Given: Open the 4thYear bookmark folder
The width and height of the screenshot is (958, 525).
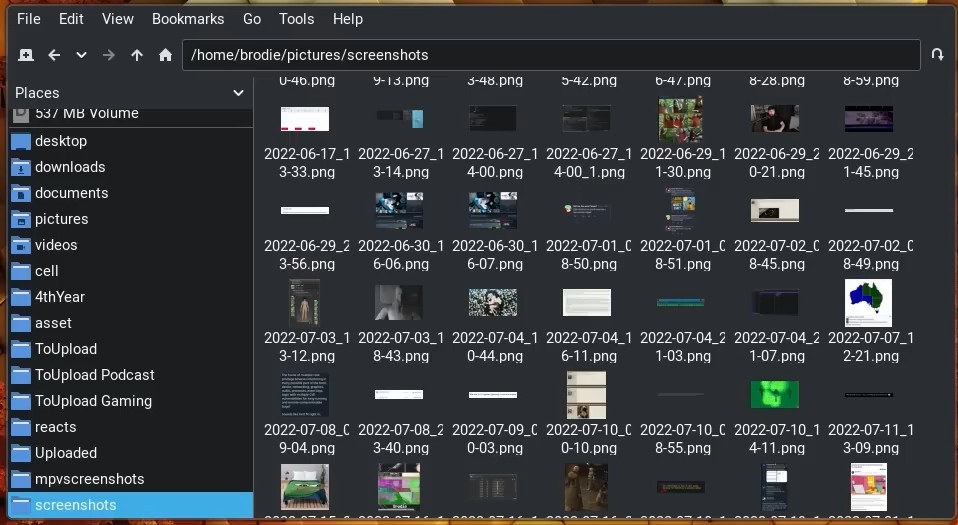Looking at the screenshot, I should (131, 297).
